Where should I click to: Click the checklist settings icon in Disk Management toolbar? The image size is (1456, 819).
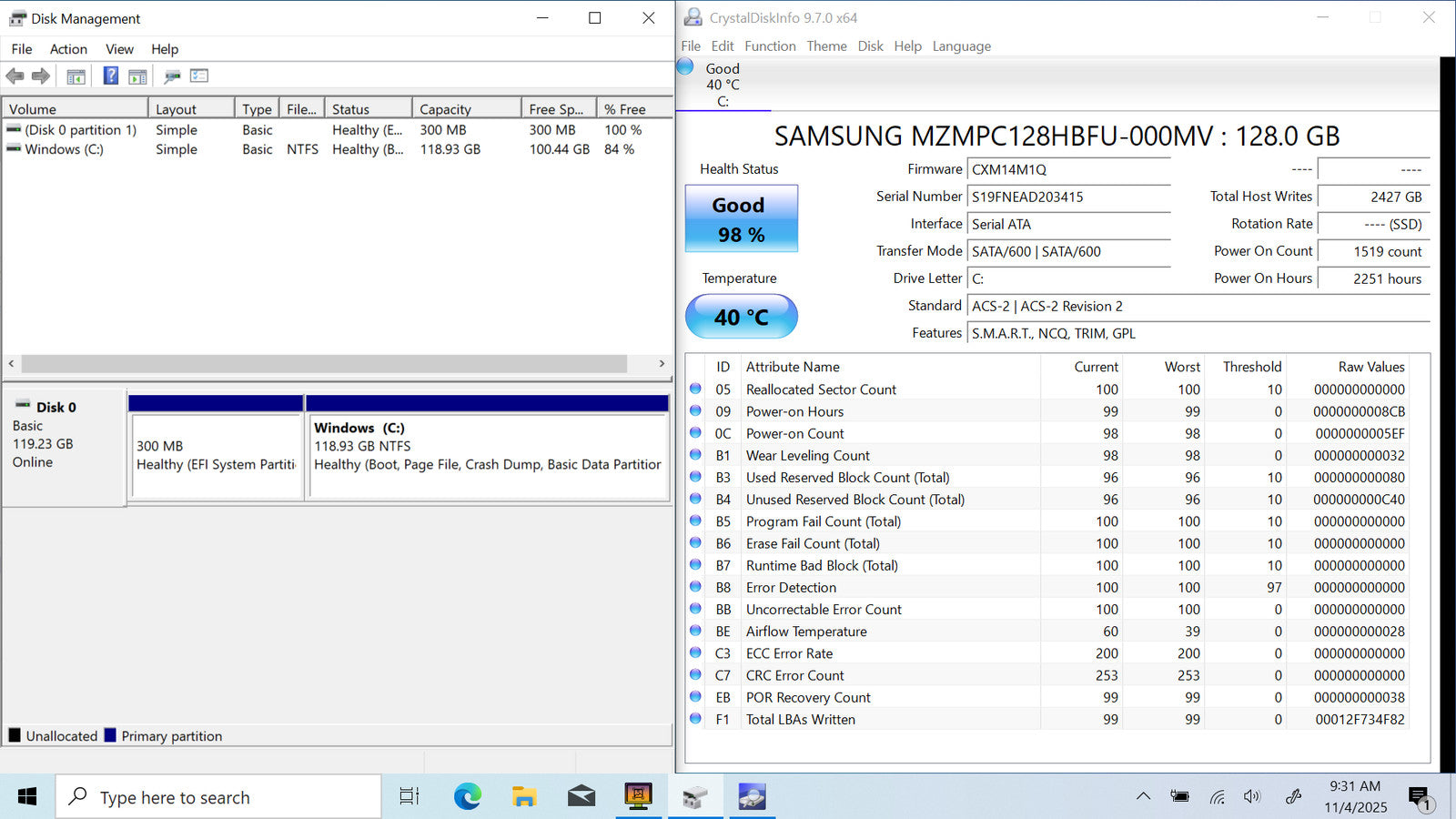point(199,76)
